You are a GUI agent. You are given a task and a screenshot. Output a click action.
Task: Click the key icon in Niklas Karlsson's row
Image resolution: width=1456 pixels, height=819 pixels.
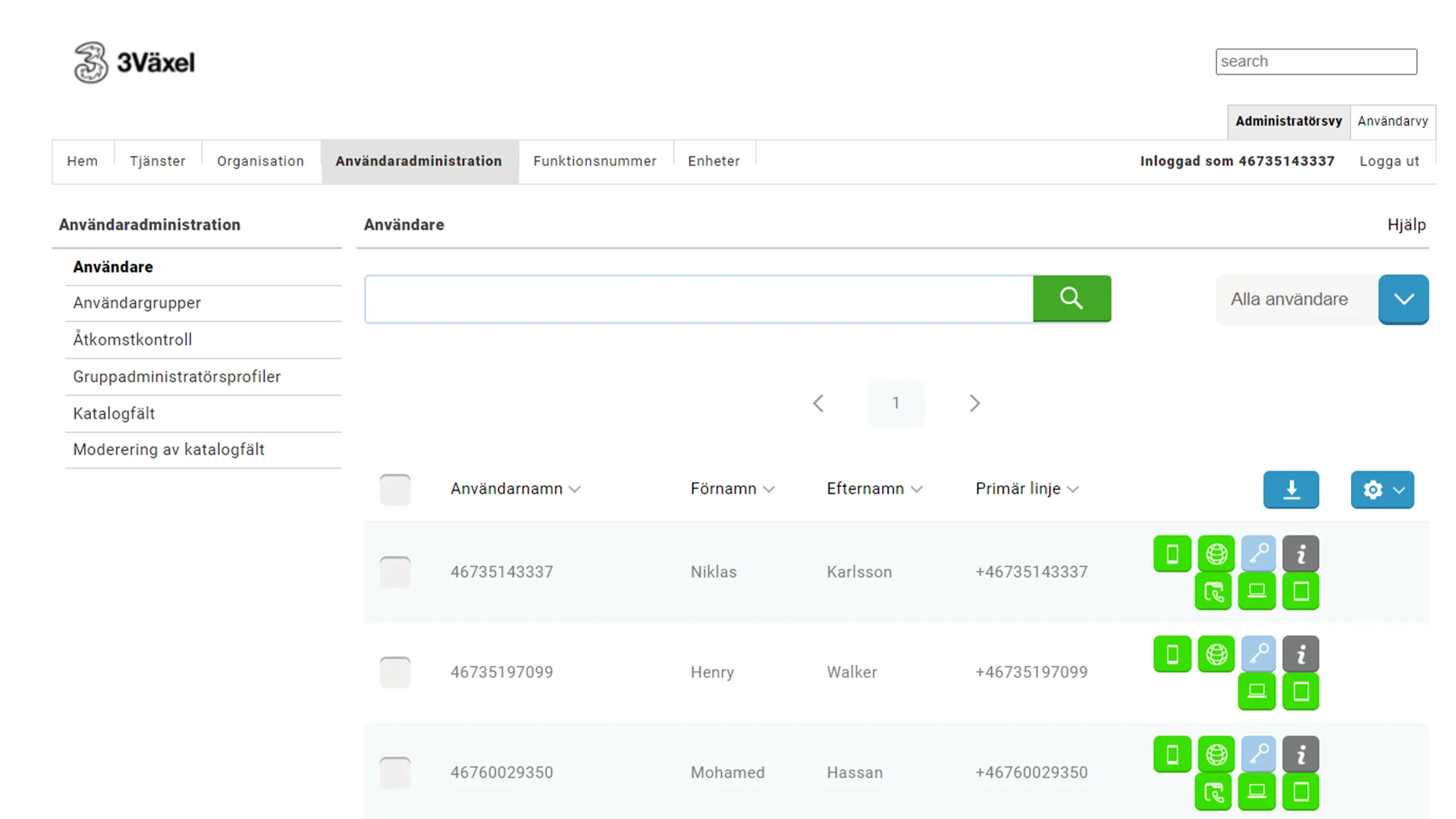[x=1258, y=554]
